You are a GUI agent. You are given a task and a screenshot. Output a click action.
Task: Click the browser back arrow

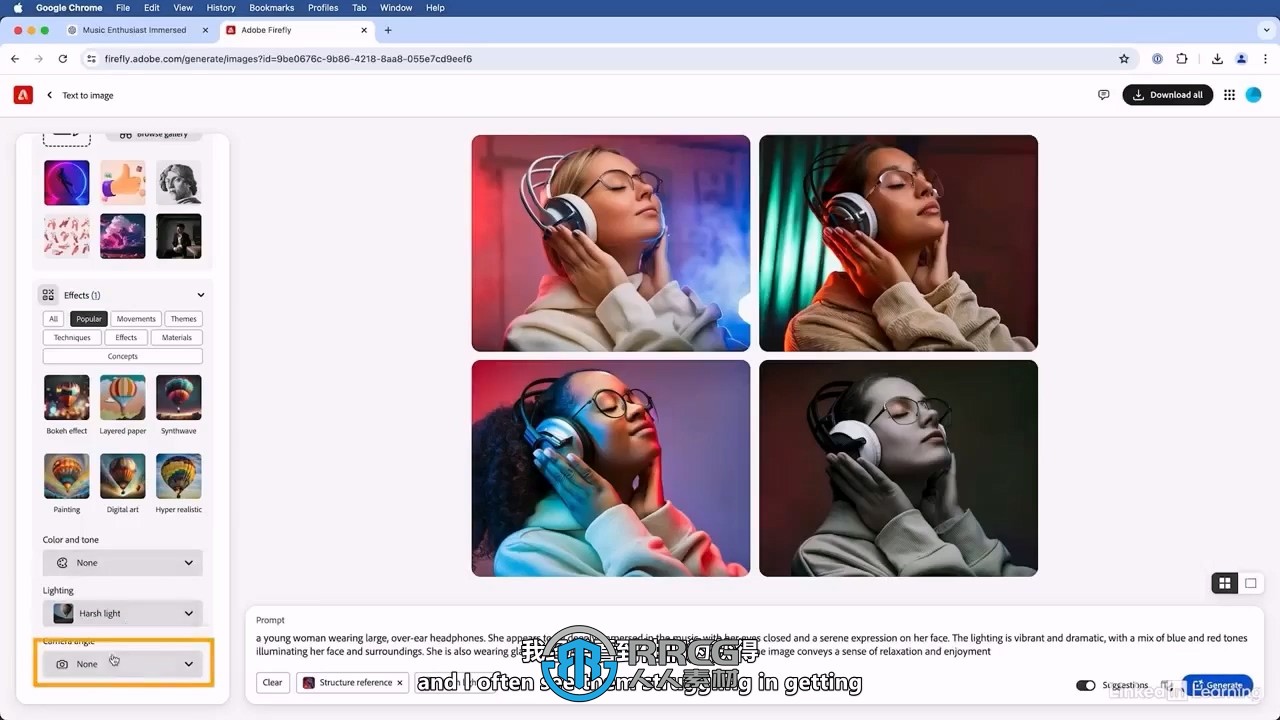coord(15,59)
